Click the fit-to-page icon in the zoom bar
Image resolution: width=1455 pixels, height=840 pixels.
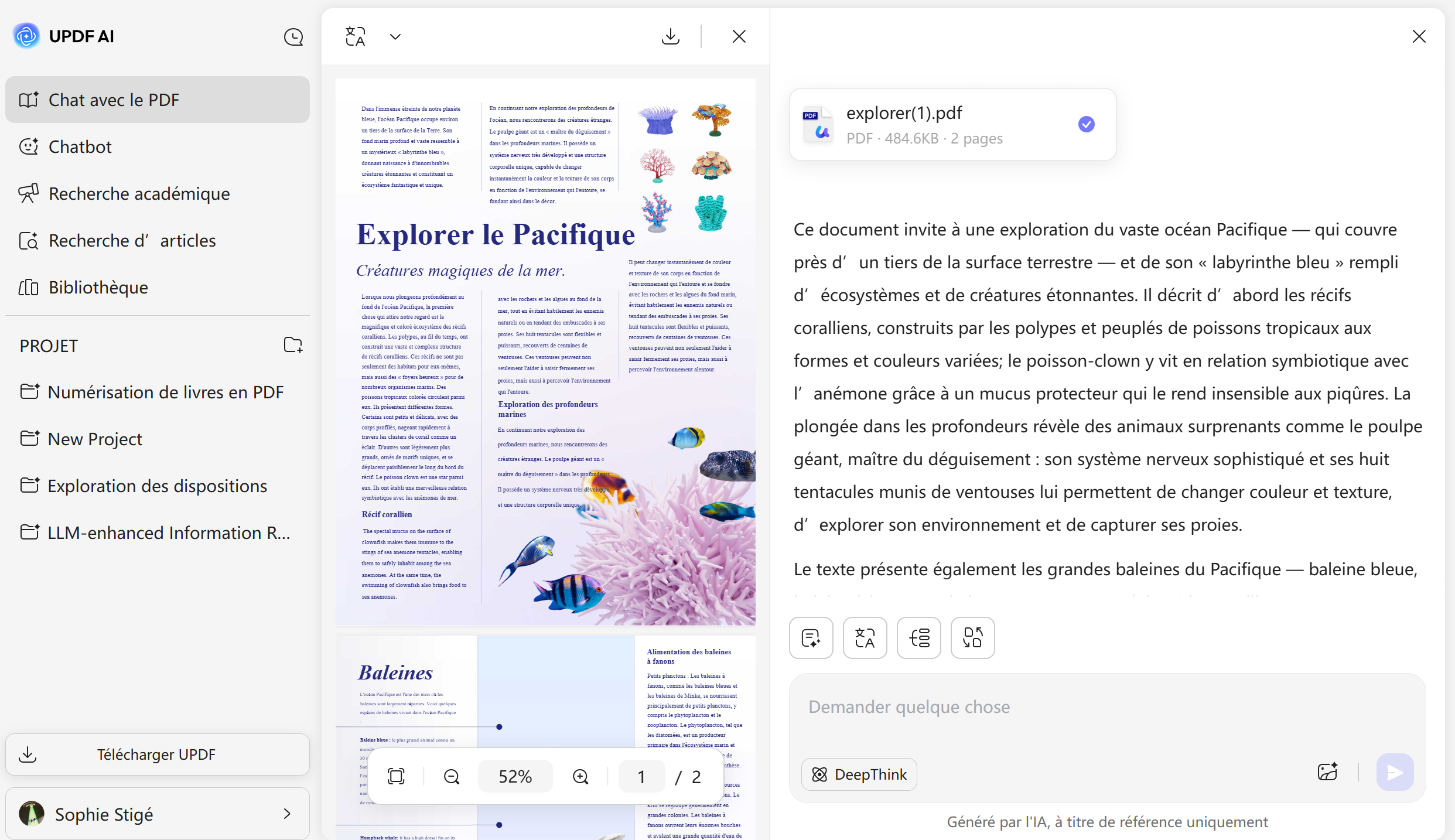coord(396,776)
